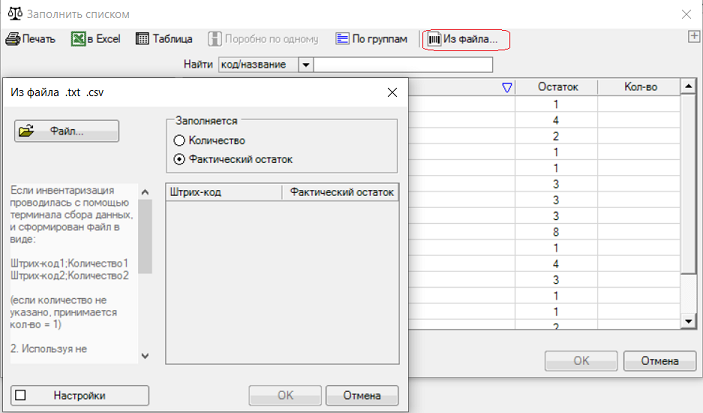
Task: Toggle the Настройки checkbox
Action: point(20,395)
